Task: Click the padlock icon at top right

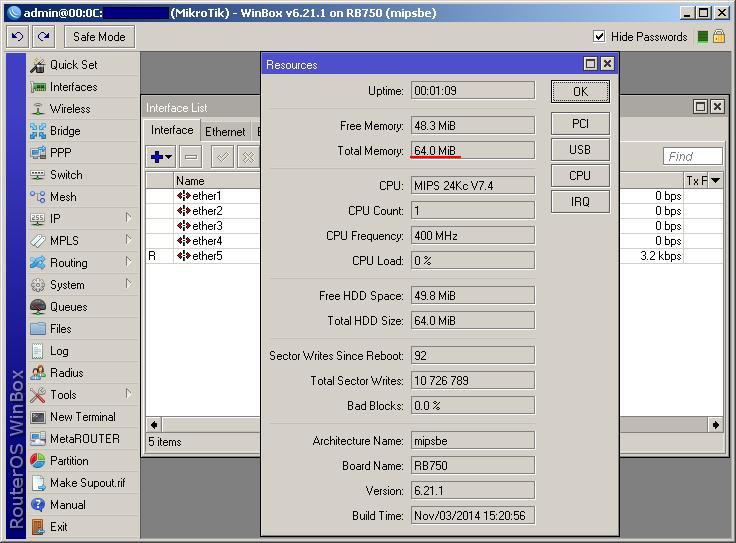Action: [x=719, y=36]
